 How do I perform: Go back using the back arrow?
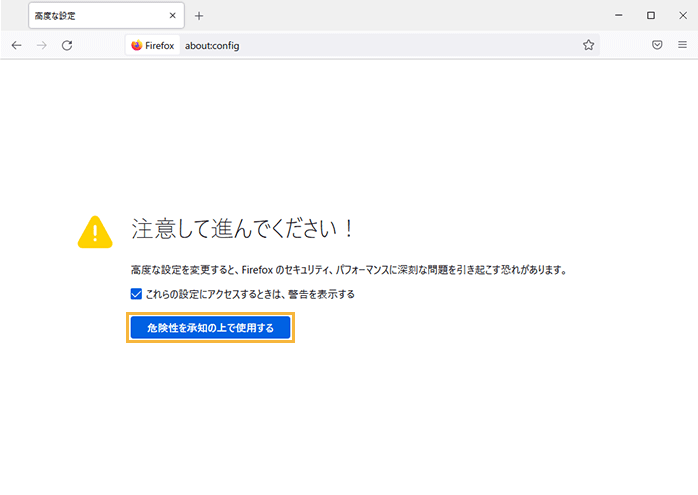coord(16,45)
